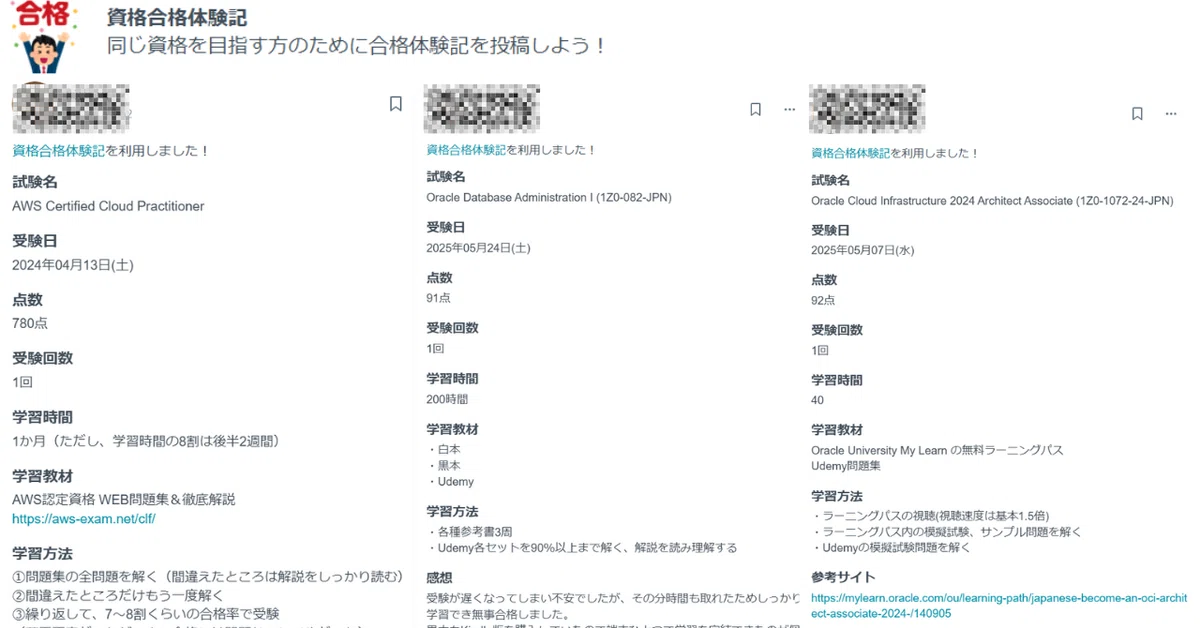Click the text Oracle University My Learn の無料ラーニングパス
The width and height of the screenshot is (1200, 628).
tap(937, 450)
